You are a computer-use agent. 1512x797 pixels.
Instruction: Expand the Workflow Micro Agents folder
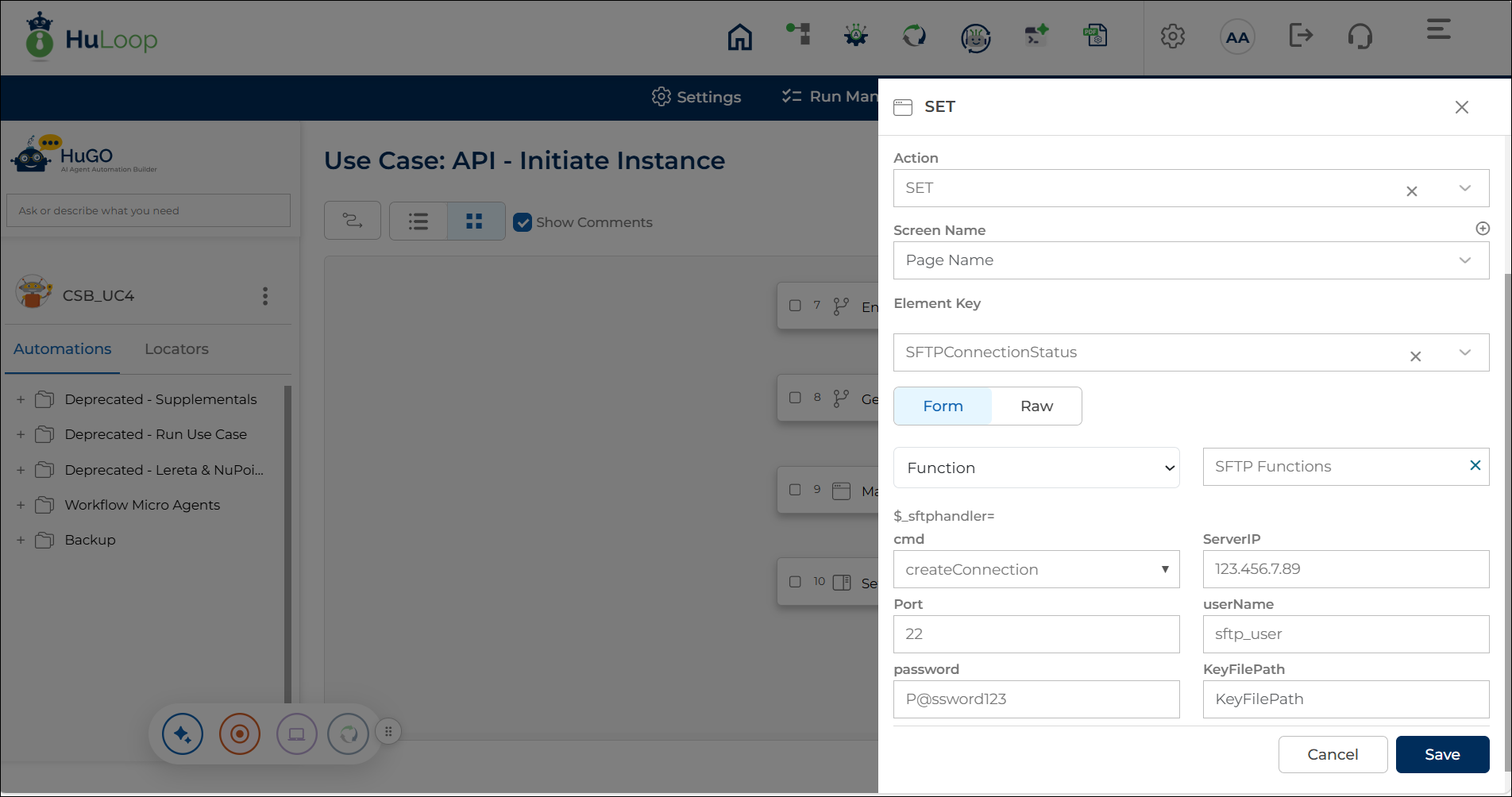21,505
